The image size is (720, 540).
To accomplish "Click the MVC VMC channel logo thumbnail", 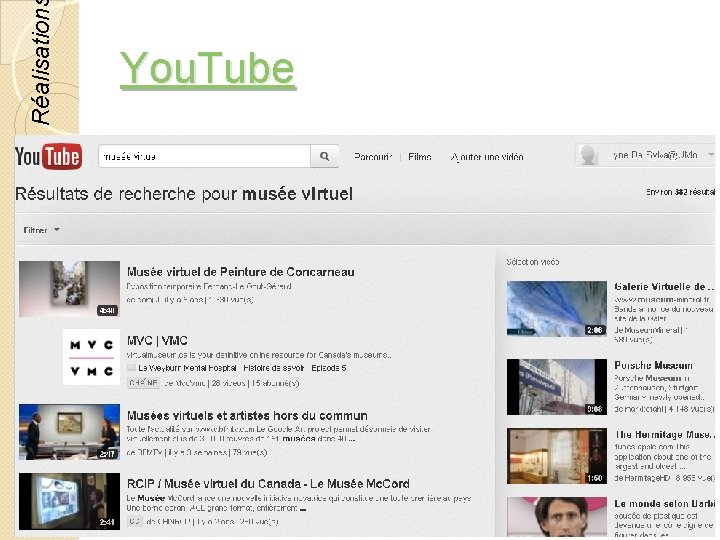I will pyautogui.click(x=91, y=357).
